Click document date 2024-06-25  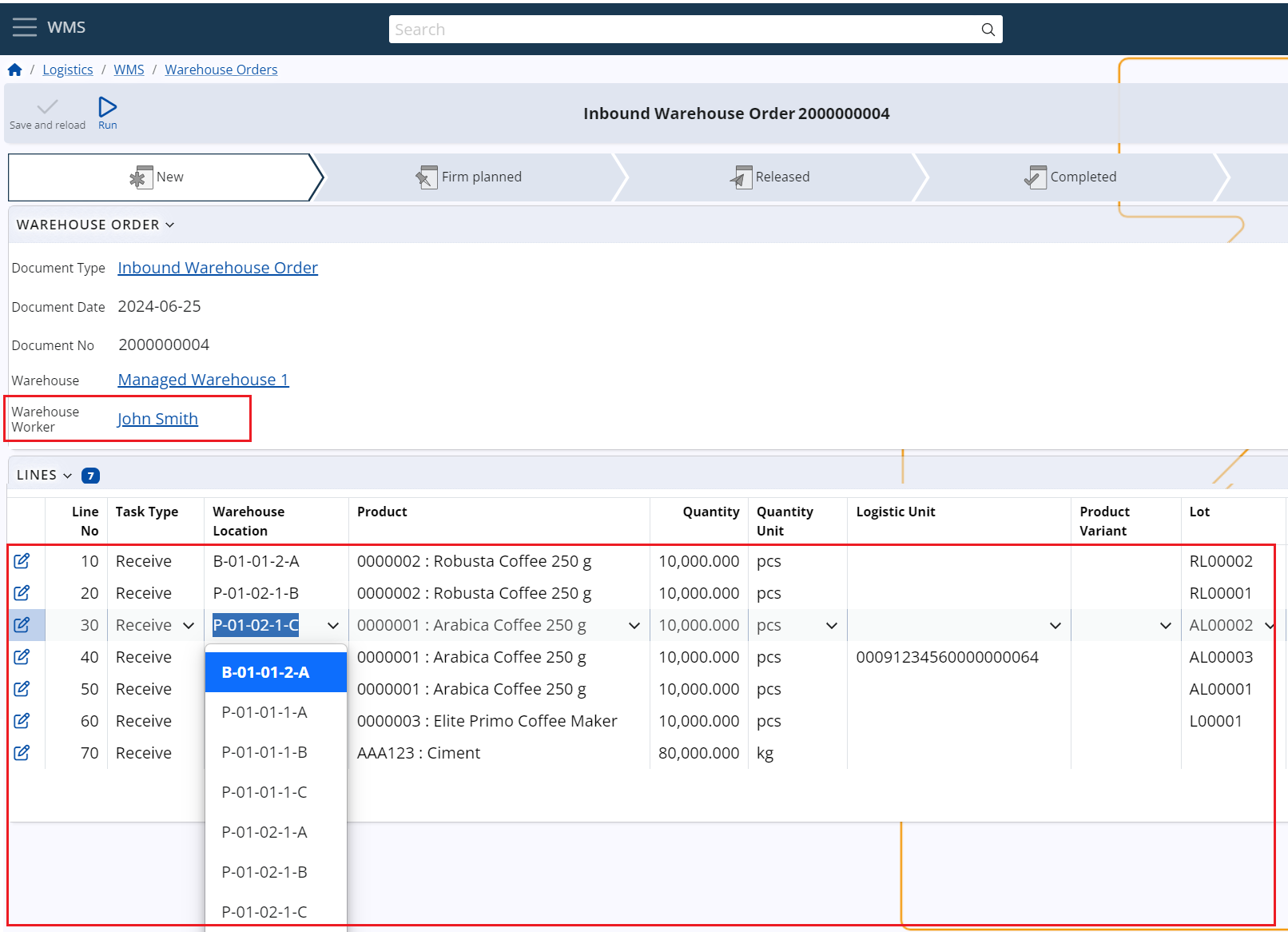click(159, 306)
